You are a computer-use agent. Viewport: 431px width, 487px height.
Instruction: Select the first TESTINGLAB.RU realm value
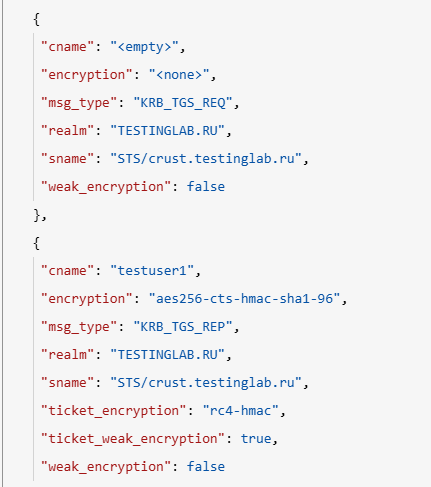167,131
